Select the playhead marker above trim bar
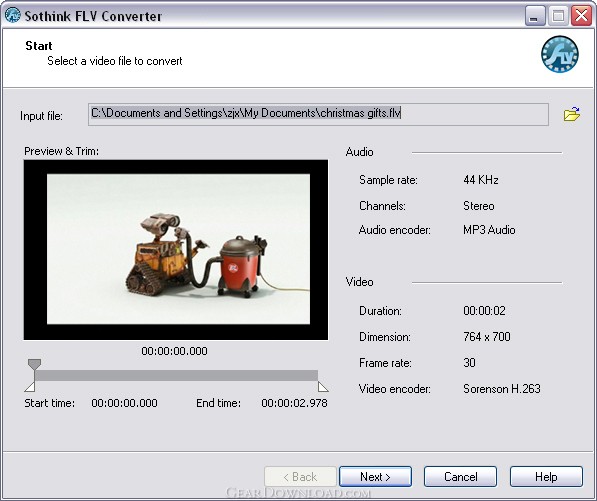Screen dimensions: 597x501 coord(34,364)
